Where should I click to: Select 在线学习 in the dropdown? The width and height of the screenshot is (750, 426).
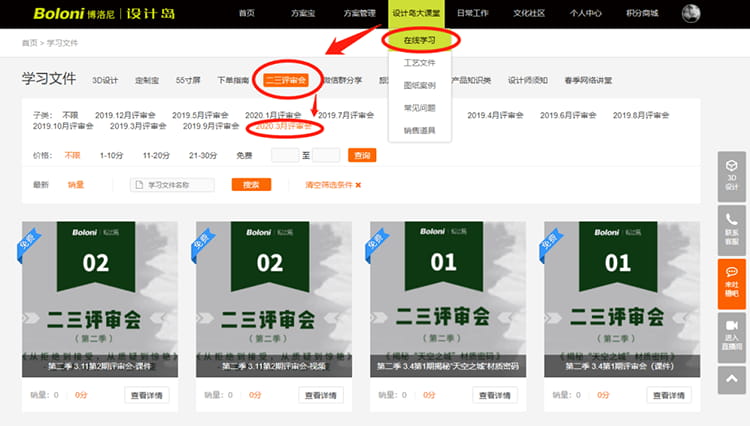click(419, 40)
